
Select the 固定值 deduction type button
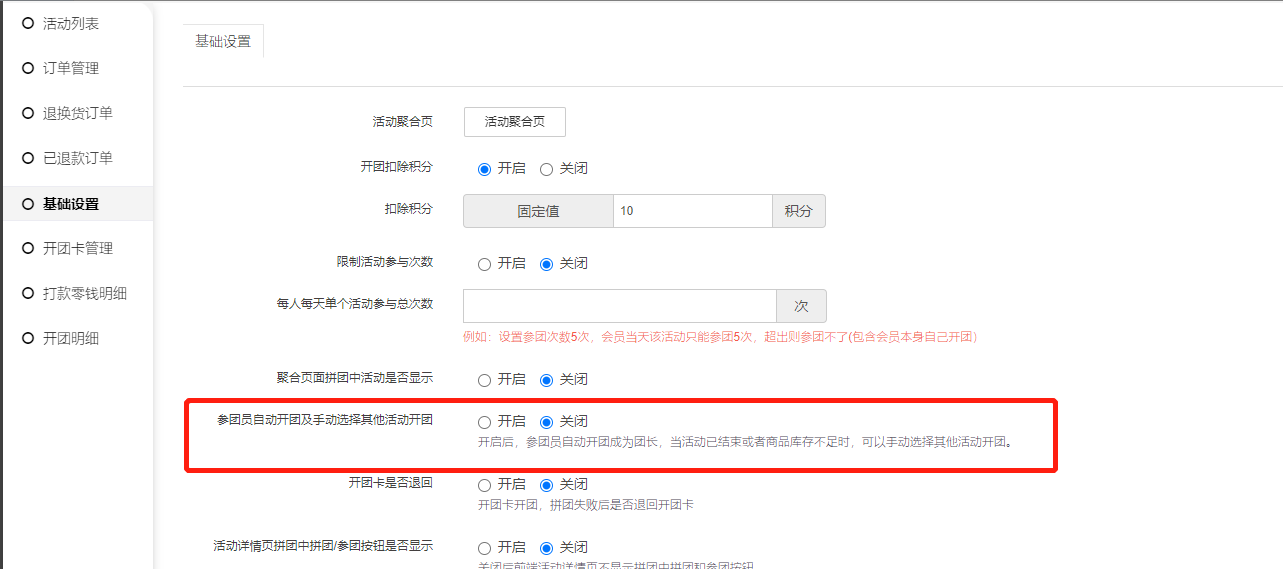[x=538, y=211]
